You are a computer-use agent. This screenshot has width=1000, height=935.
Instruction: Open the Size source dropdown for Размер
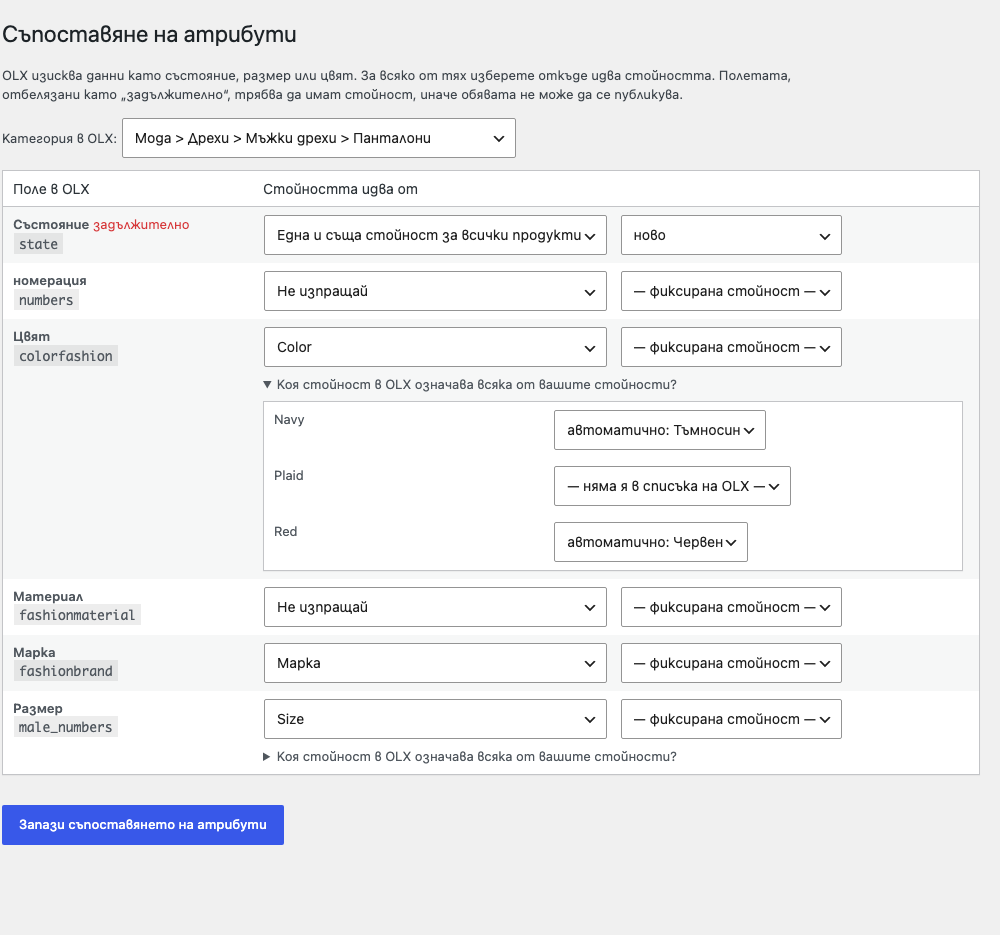pyautogui.click(x=435, y=719)
